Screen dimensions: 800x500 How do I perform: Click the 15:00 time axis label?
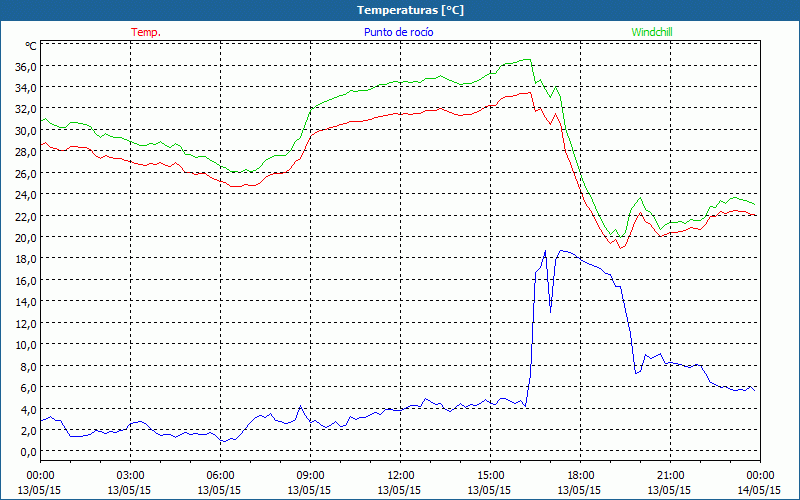tap(490, 476)
